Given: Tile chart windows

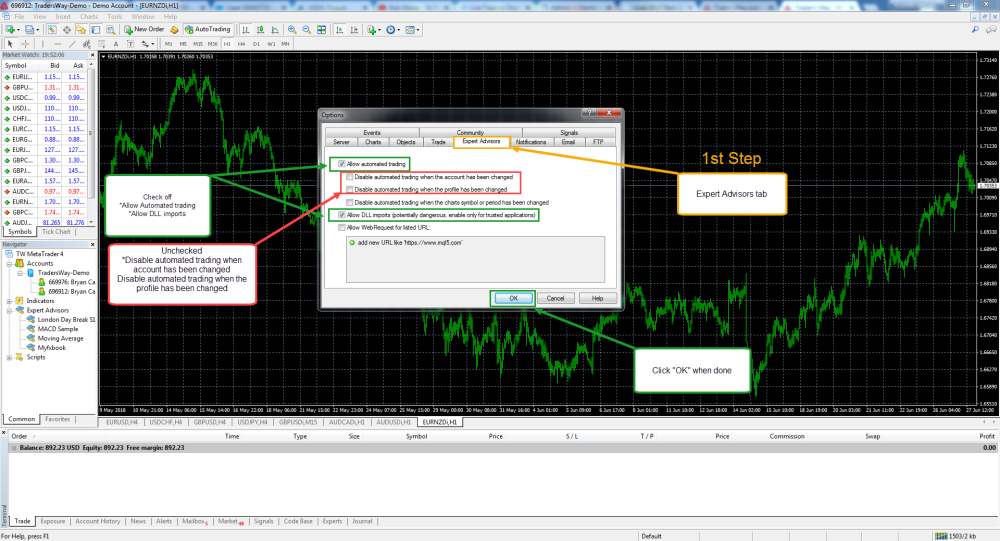Looking at the screenshot, I should coord(321,29).
